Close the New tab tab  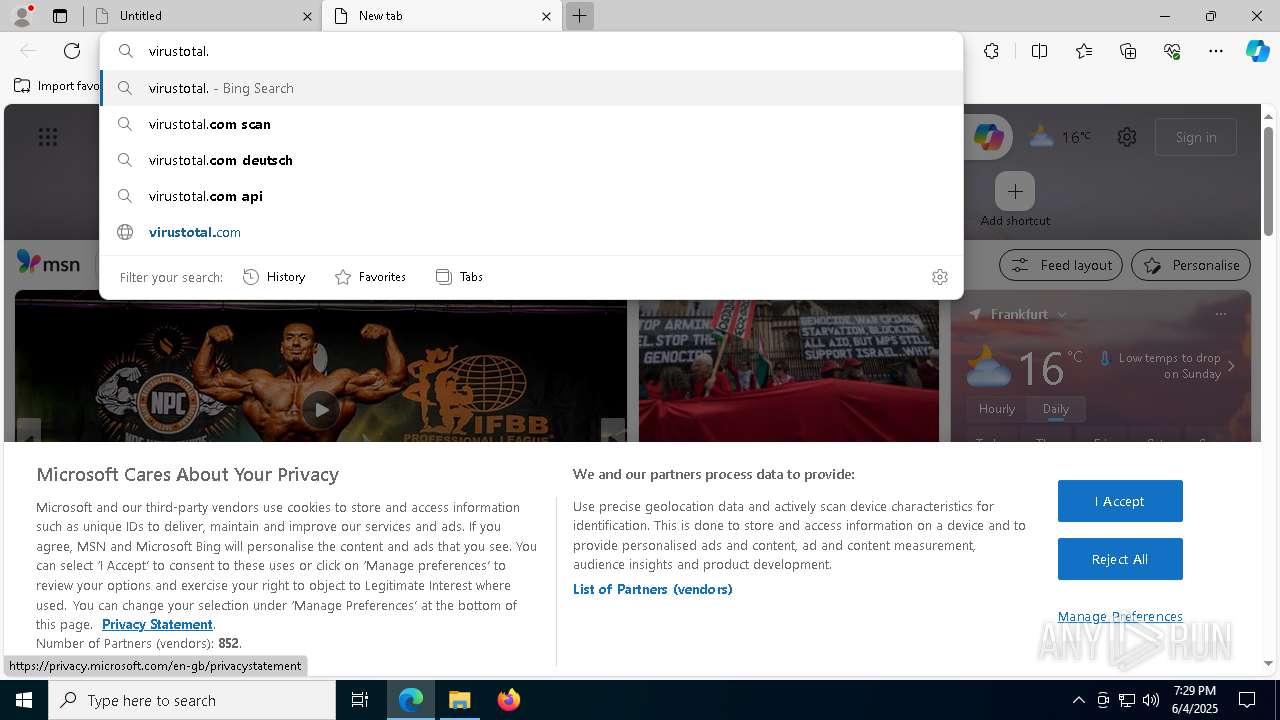pyautogui.click(x=546, y=16)
